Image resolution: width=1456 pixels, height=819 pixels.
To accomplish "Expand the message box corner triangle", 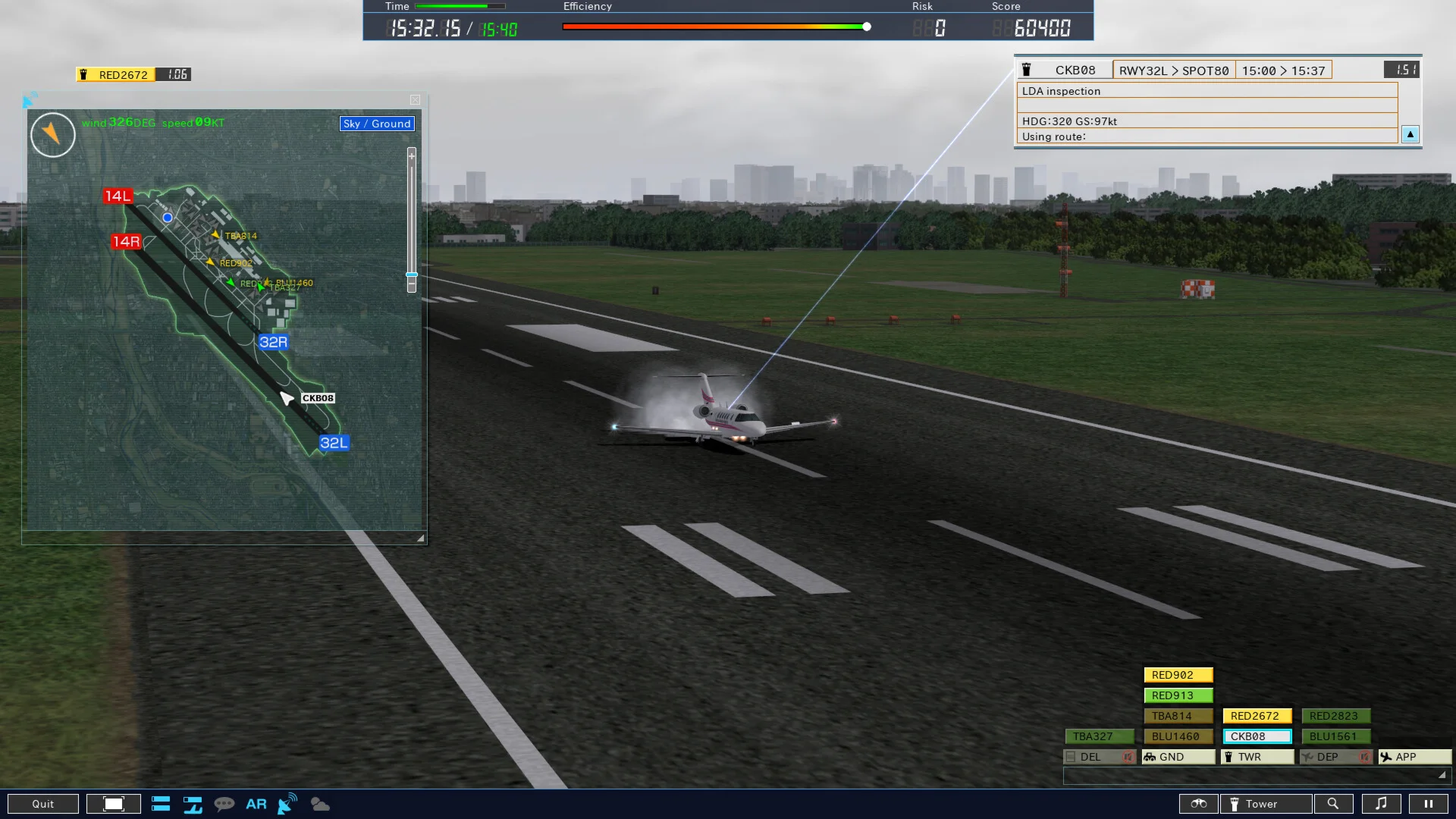I will tap(1442, 775).
